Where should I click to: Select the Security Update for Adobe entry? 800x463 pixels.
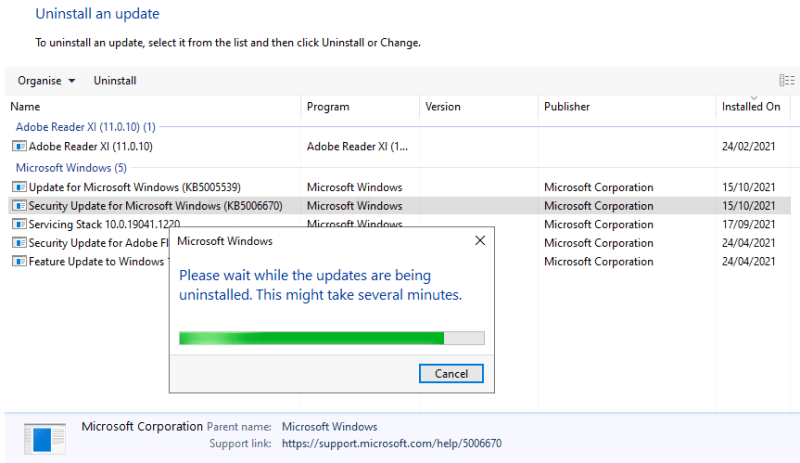(98, 243)
